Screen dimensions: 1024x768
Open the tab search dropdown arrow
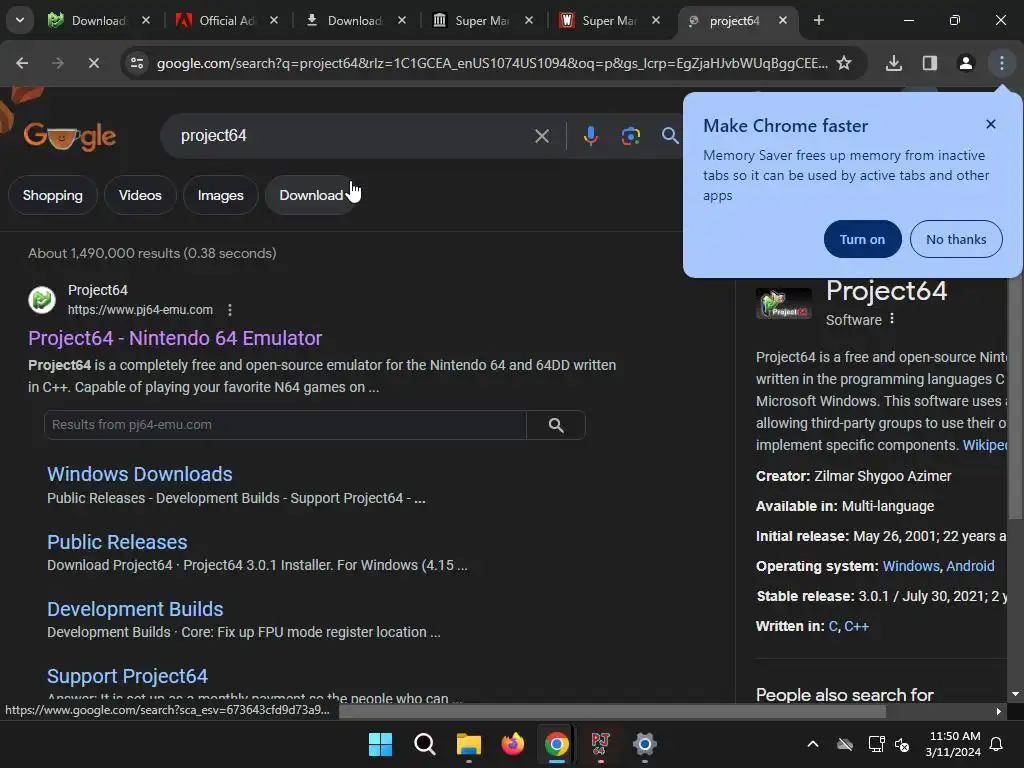(x=20, y=20)
